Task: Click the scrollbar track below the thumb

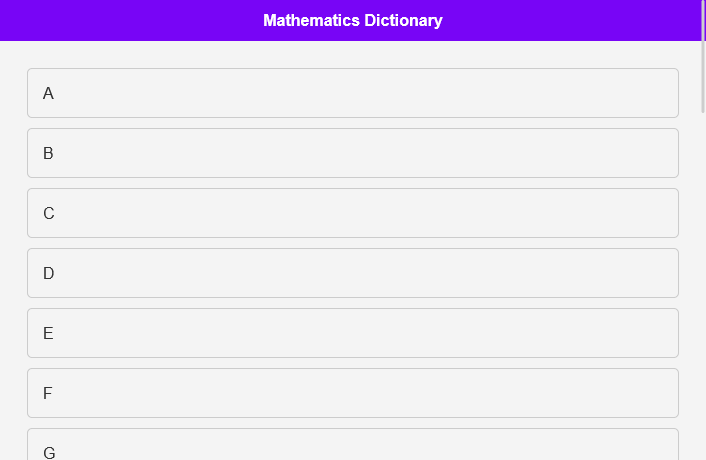Action: pos(702,300)
